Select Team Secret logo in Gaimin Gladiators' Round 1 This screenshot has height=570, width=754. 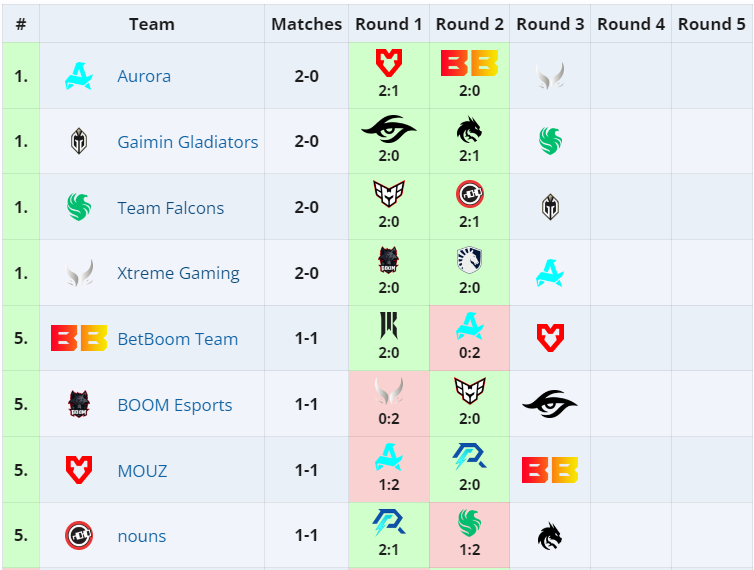click(389, 128)
